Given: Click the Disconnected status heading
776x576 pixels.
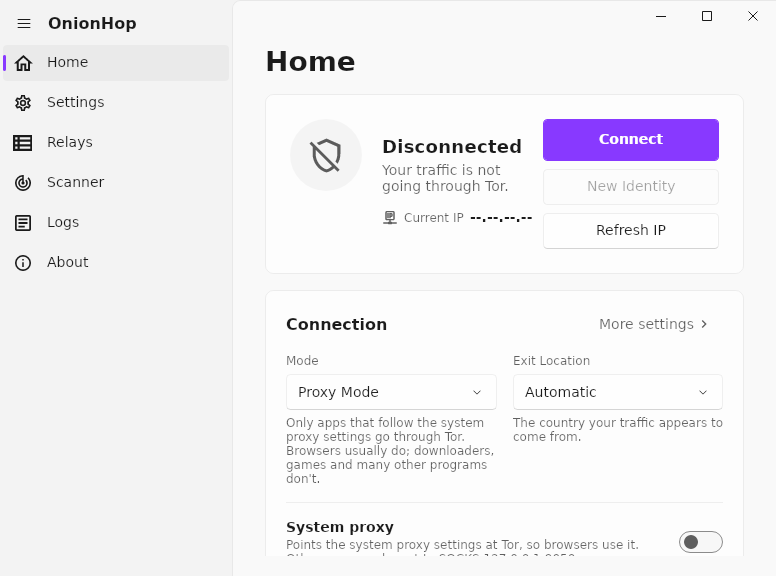Looking at the screenshot, I should click(x=452, y=146).
